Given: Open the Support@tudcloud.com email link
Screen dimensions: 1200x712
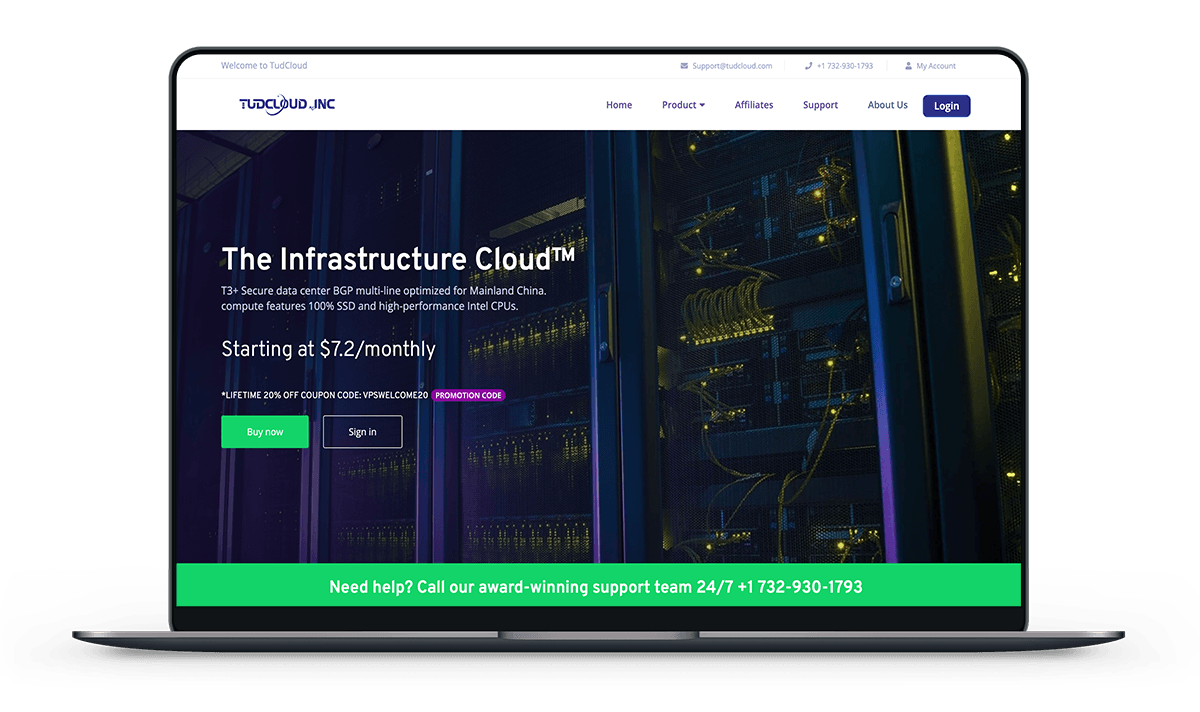Looking at the screenshot, I should 732,66.
